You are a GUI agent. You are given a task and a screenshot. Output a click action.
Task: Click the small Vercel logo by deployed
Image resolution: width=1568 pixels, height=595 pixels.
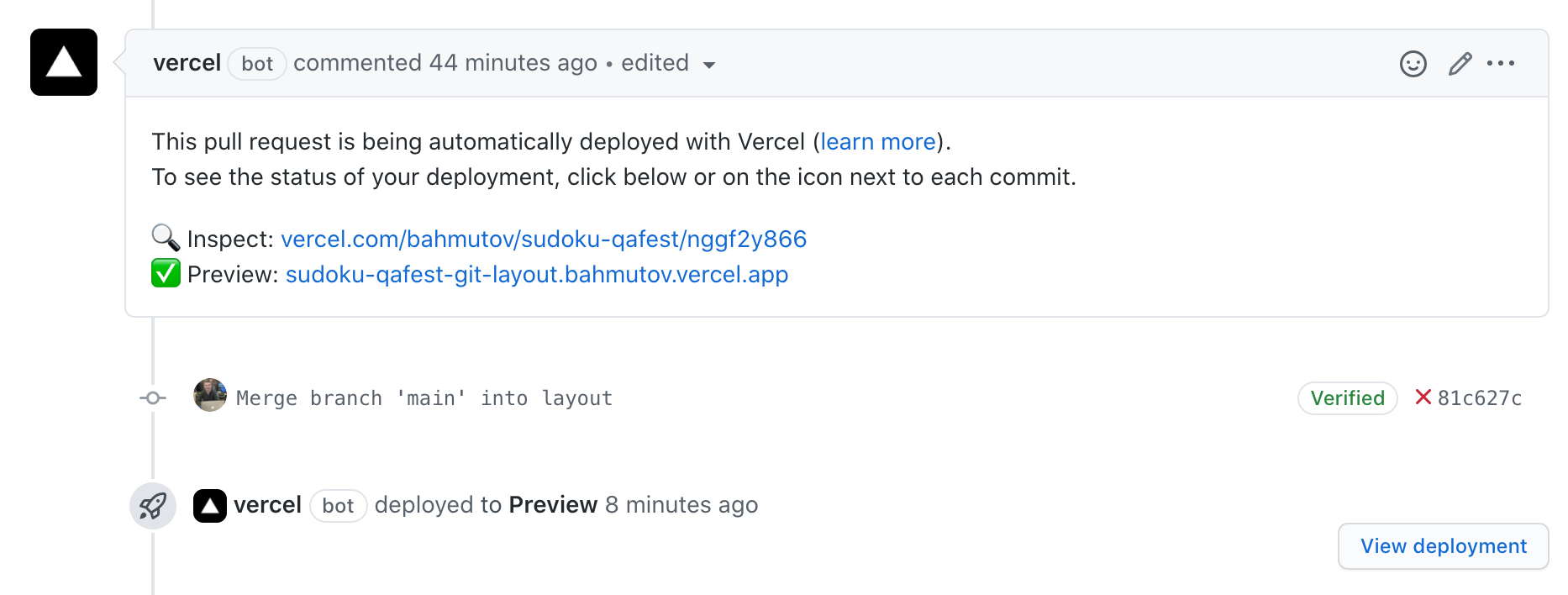pos(210,506)
